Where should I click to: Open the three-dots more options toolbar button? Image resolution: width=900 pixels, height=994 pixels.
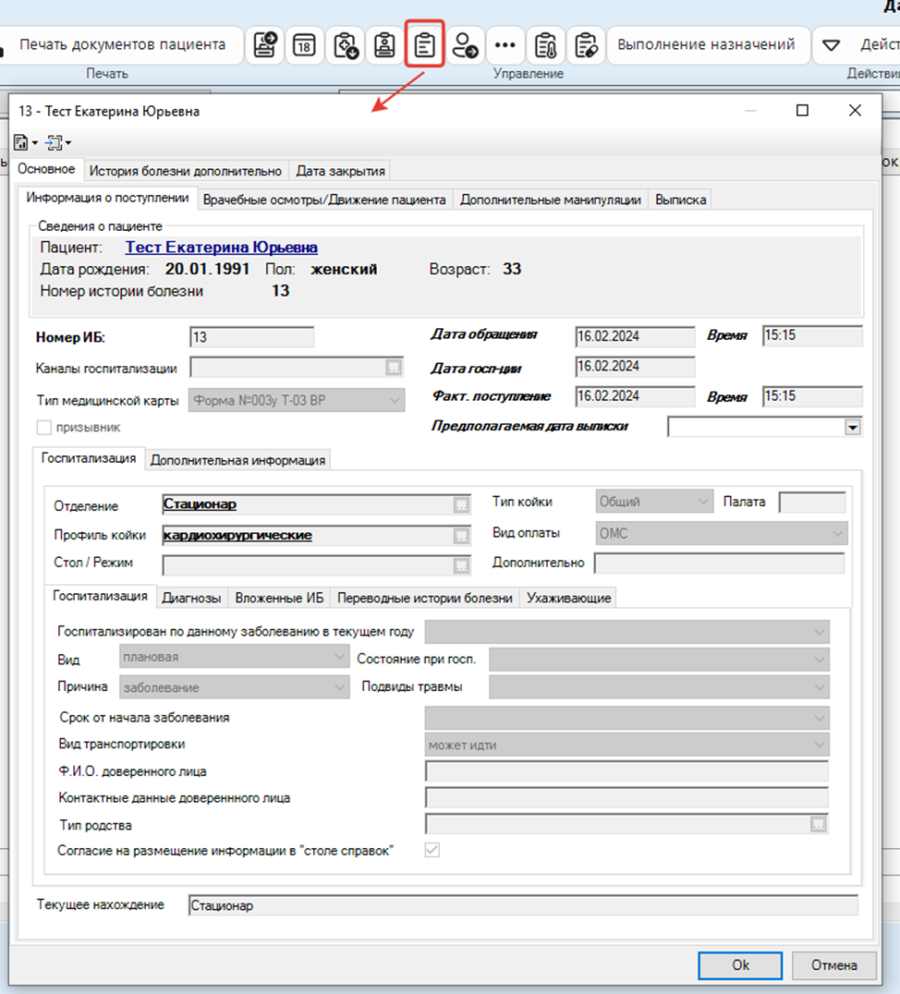tap(505, 45)
